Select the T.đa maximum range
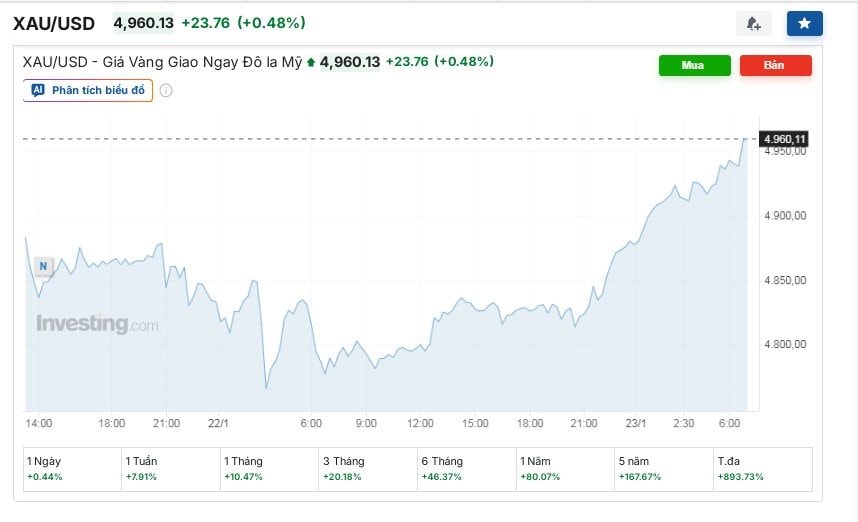Viewport: 858px width, 522px height. tap(760, 468)
